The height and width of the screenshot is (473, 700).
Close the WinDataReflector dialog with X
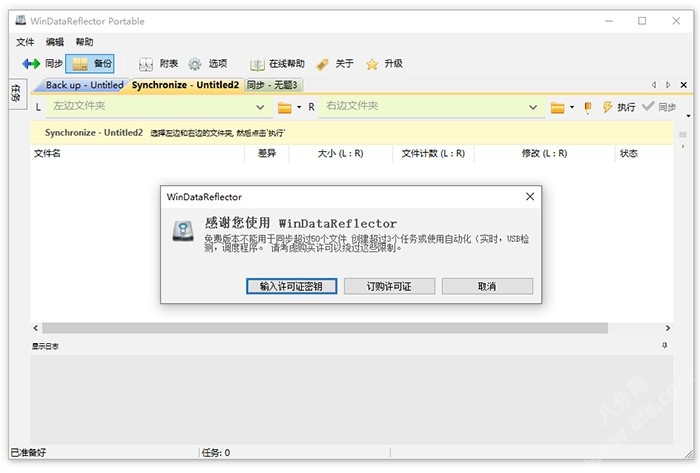[x=530, y=197]
